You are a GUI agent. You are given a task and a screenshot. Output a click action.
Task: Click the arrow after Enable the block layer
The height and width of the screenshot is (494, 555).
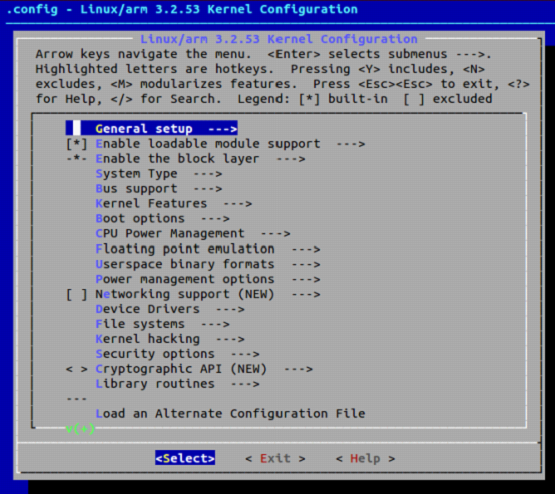tap(291, 159)
